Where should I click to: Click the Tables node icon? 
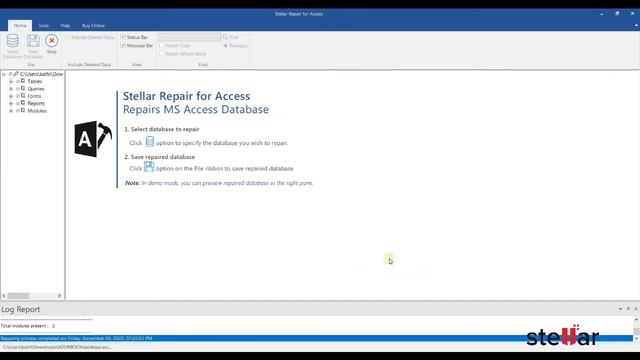[x=23, y=81]
